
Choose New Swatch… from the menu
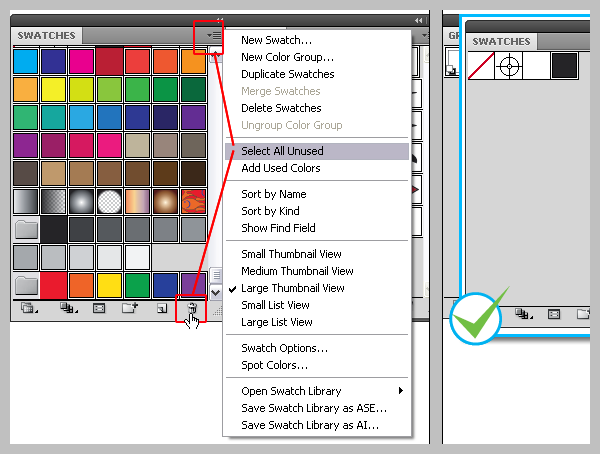(x=276, y=40)
